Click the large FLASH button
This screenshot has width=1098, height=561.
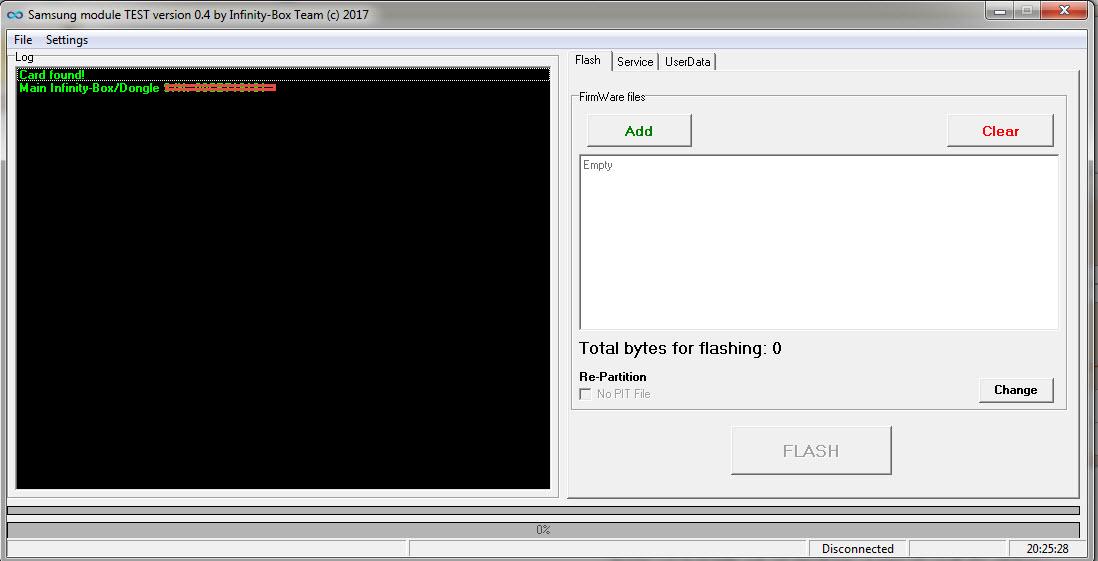811,450
